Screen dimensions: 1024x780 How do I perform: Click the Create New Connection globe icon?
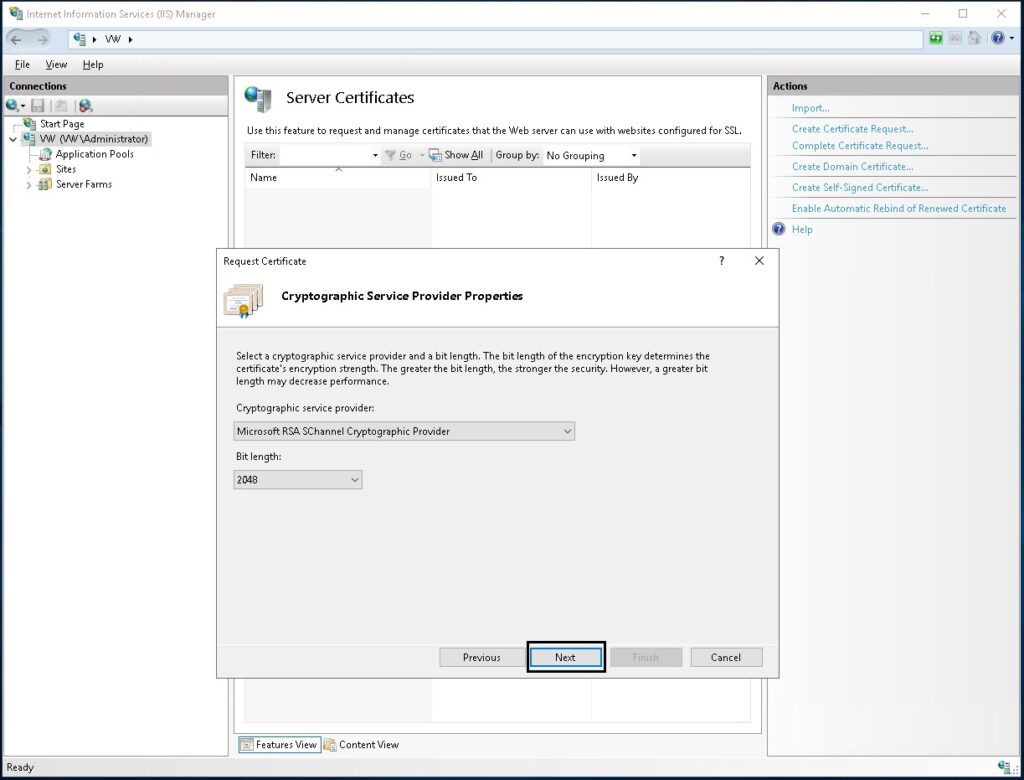(x=13, y=105)
